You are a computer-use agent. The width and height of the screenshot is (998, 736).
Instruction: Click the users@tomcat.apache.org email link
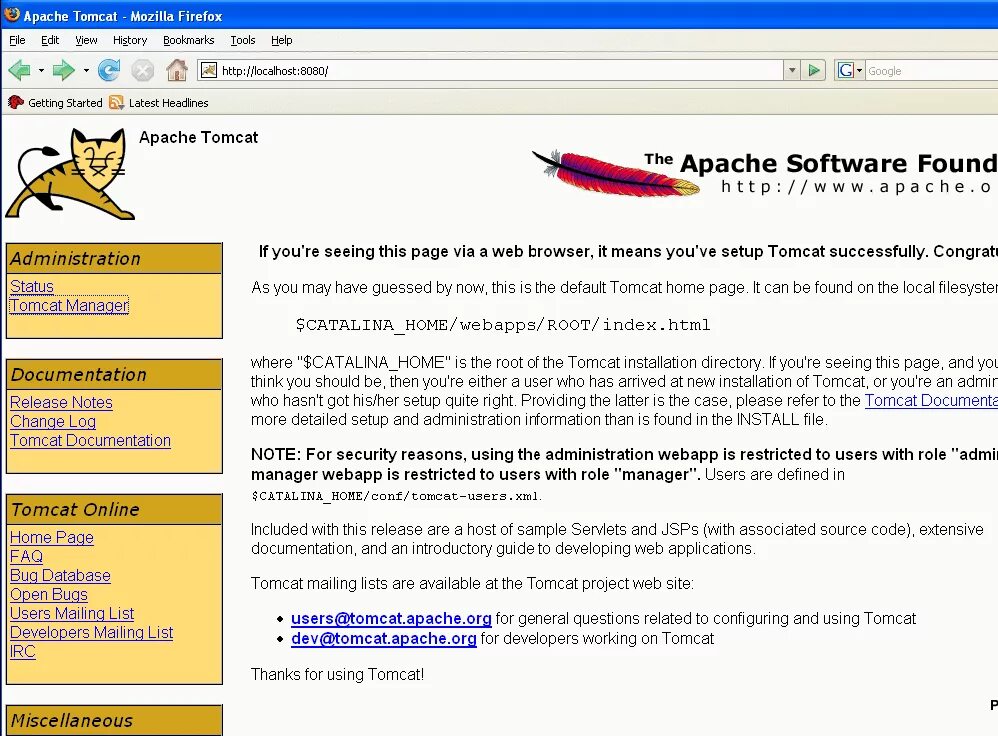point(391,618)
